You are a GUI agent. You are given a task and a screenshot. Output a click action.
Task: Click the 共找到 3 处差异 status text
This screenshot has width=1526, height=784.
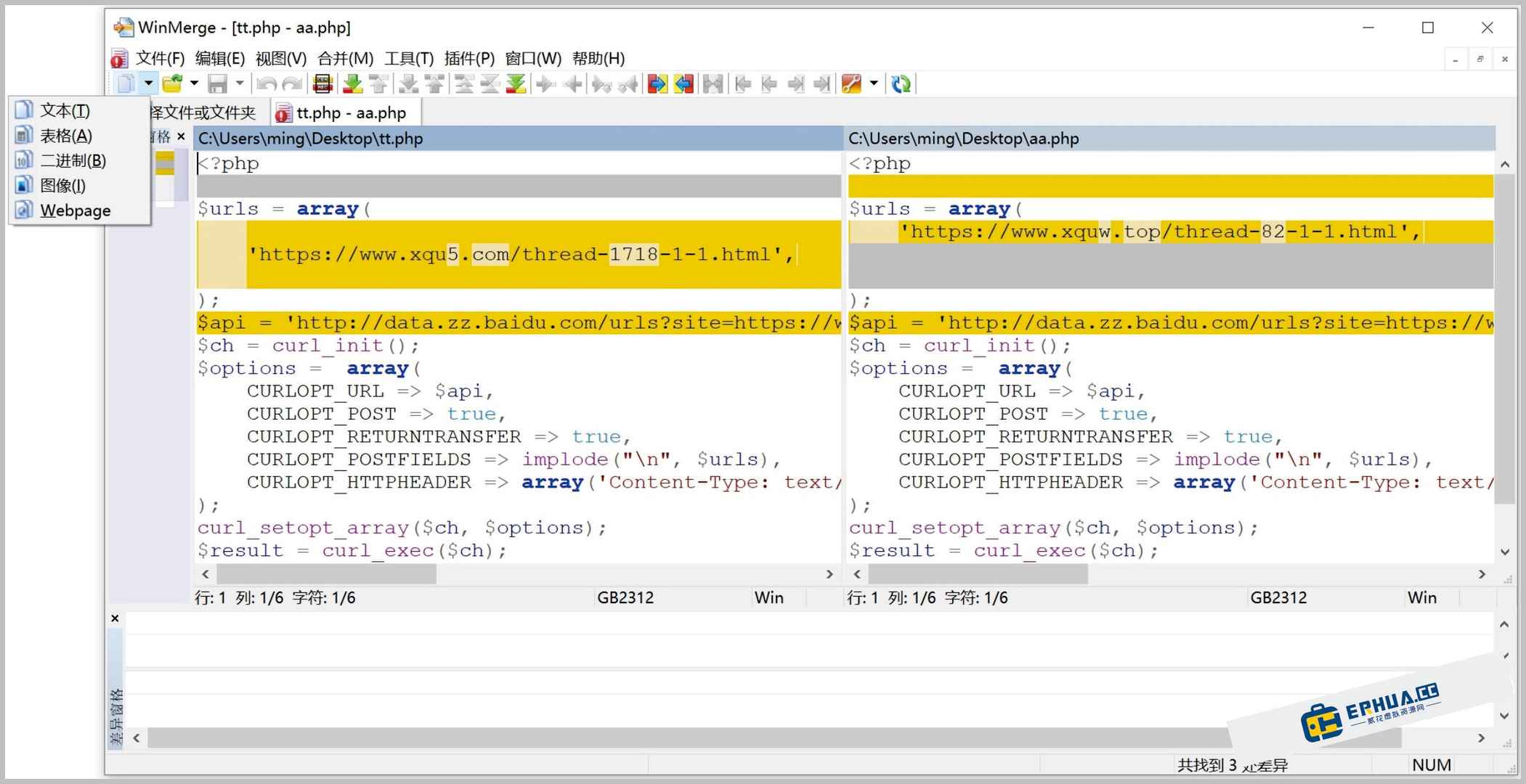pyautogui.click(x=1233, y=765)
